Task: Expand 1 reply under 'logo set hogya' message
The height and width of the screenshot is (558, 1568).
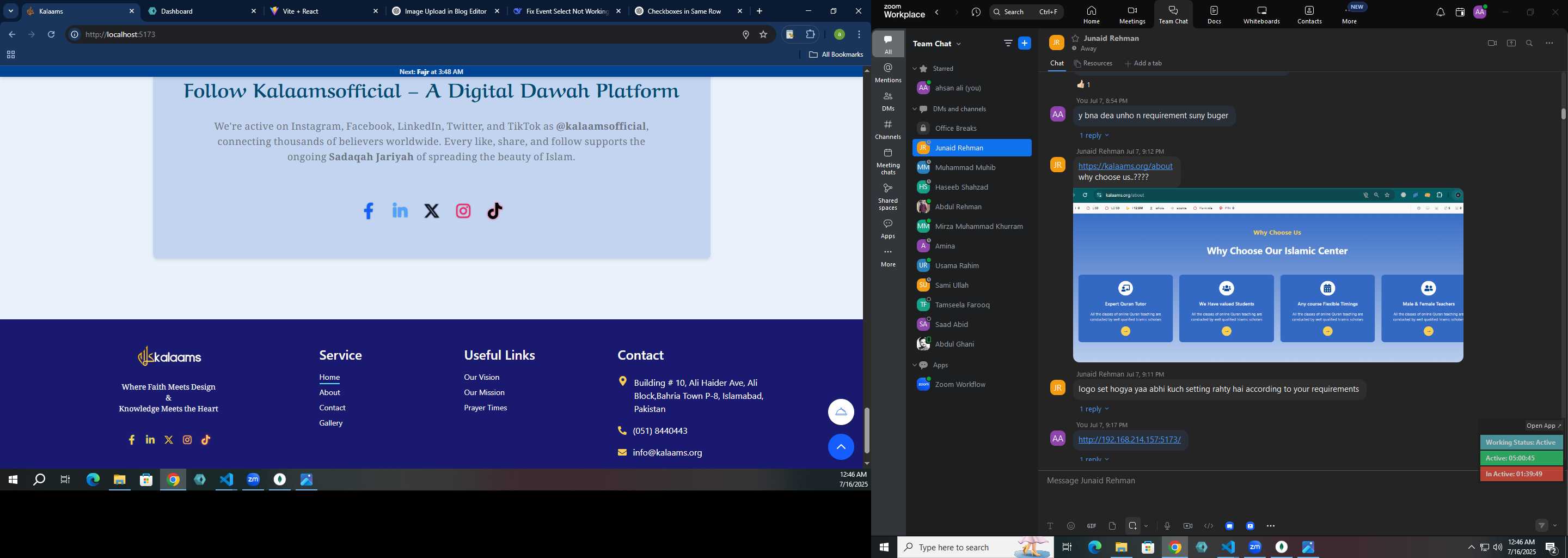Action: [x=1094, y=409]
